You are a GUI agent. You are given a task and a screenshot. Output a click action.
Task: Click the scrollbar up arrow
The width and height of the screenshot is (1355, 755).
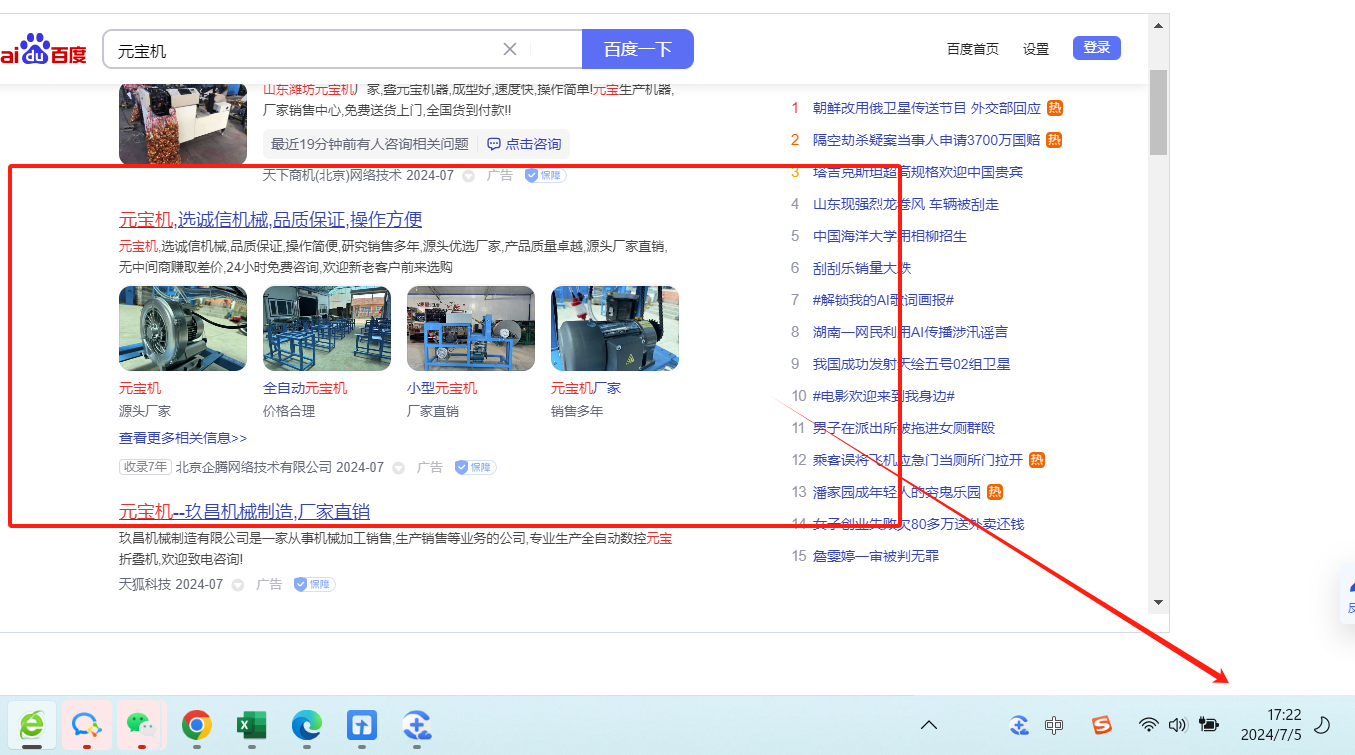point(1158,25)
